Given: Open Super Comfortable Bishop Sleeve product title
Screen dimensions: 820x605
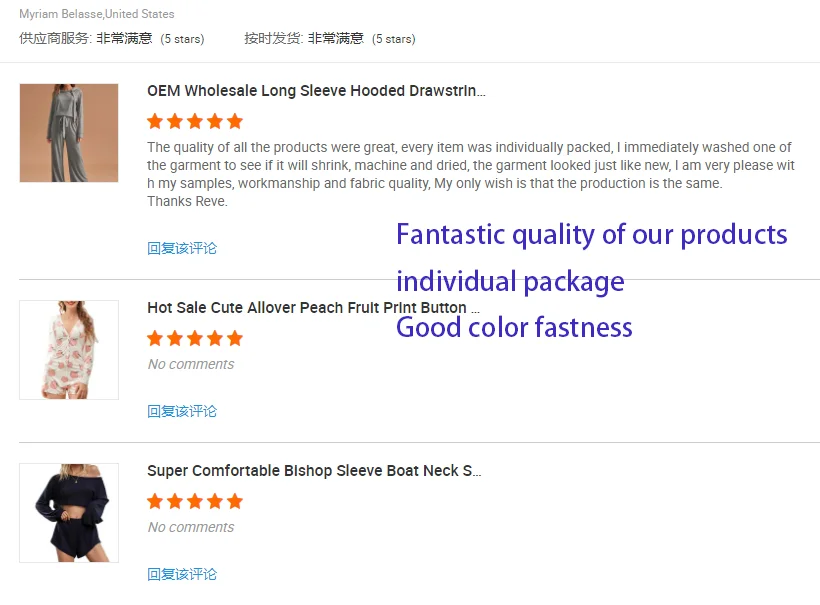Looking at the screenshot, I should coord(314,471).
